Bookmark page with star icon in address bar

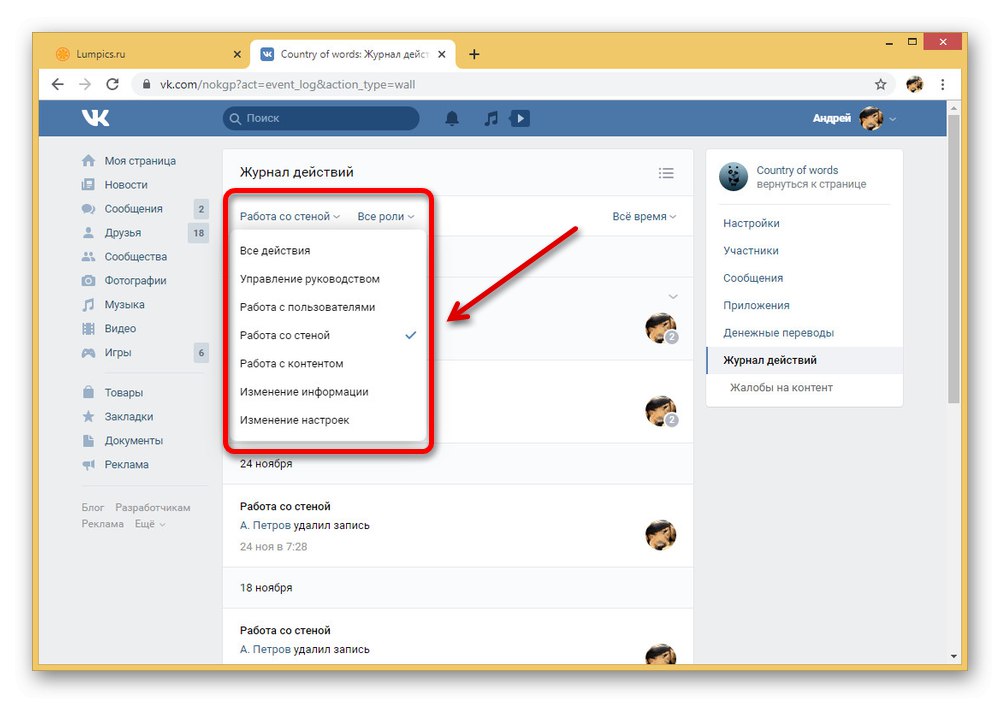point(881,84)
